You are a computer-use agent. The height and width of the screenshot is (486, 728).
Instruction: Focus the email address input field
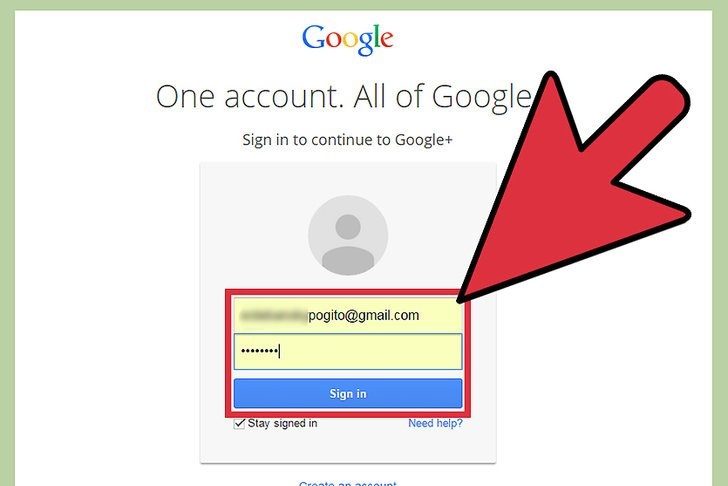pos(348,315)
